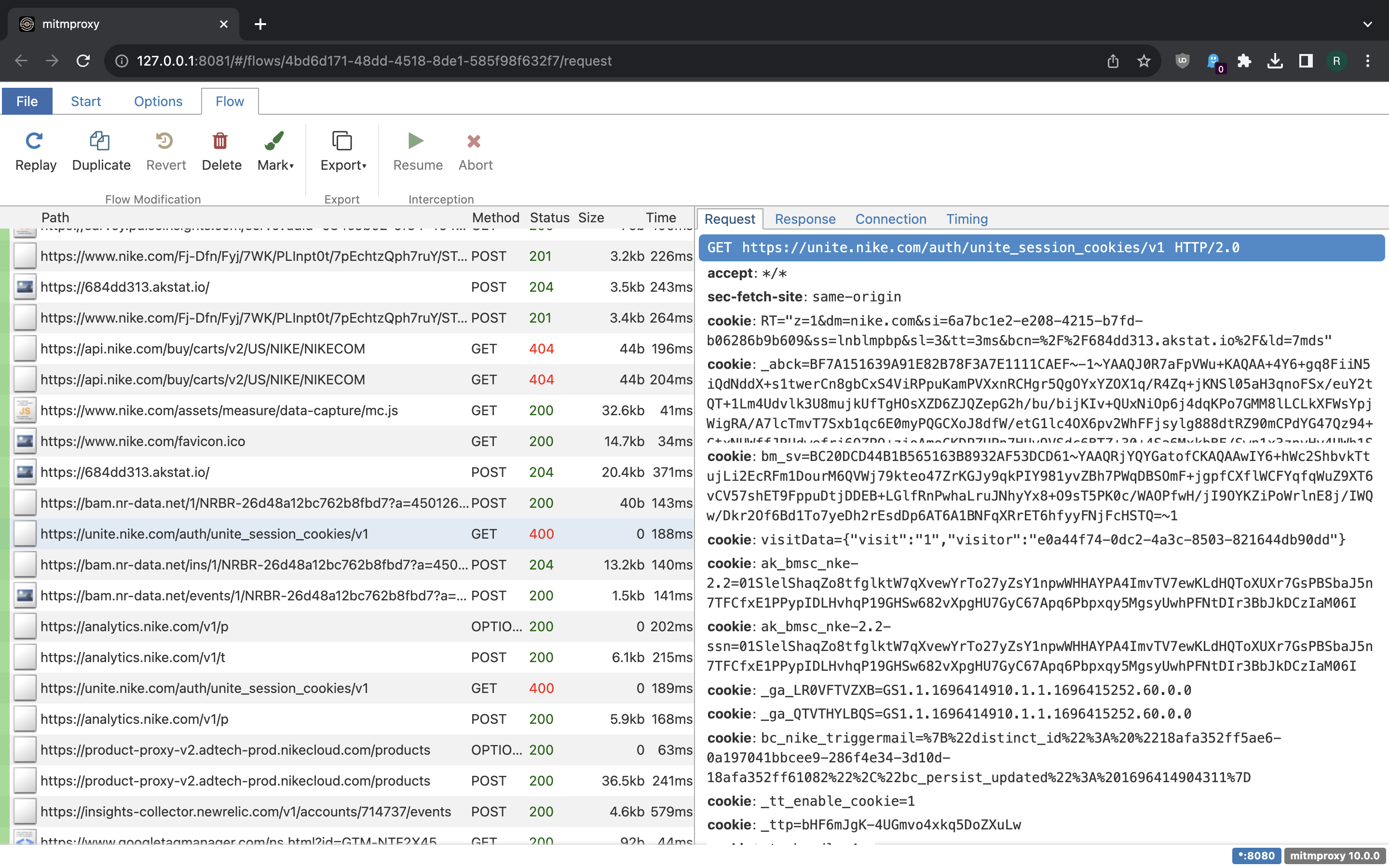The width and height of the screenshot is (1389, 868).
Task: Open the Mark dropdown
Action: (x=275, y=151)
